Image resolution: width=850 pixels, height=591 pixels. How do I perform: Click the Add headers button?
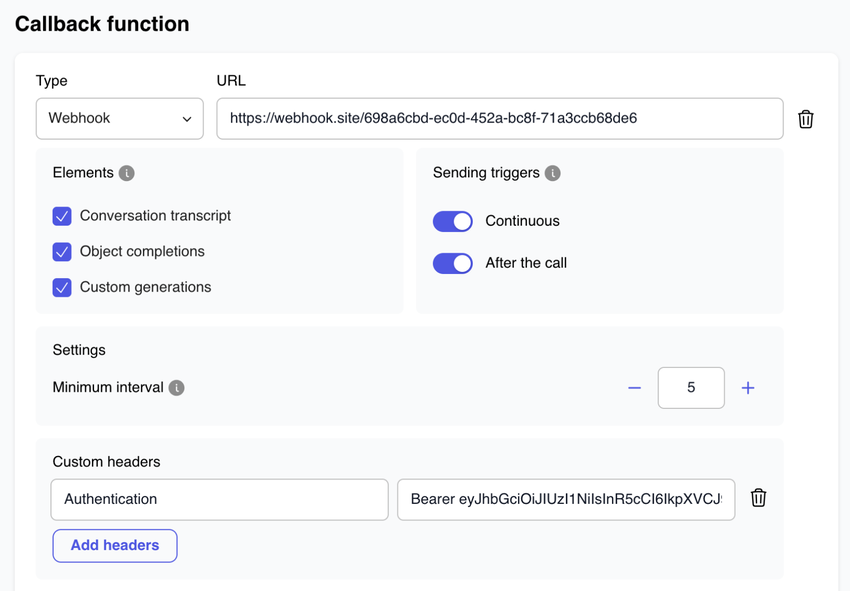[115, 546]
